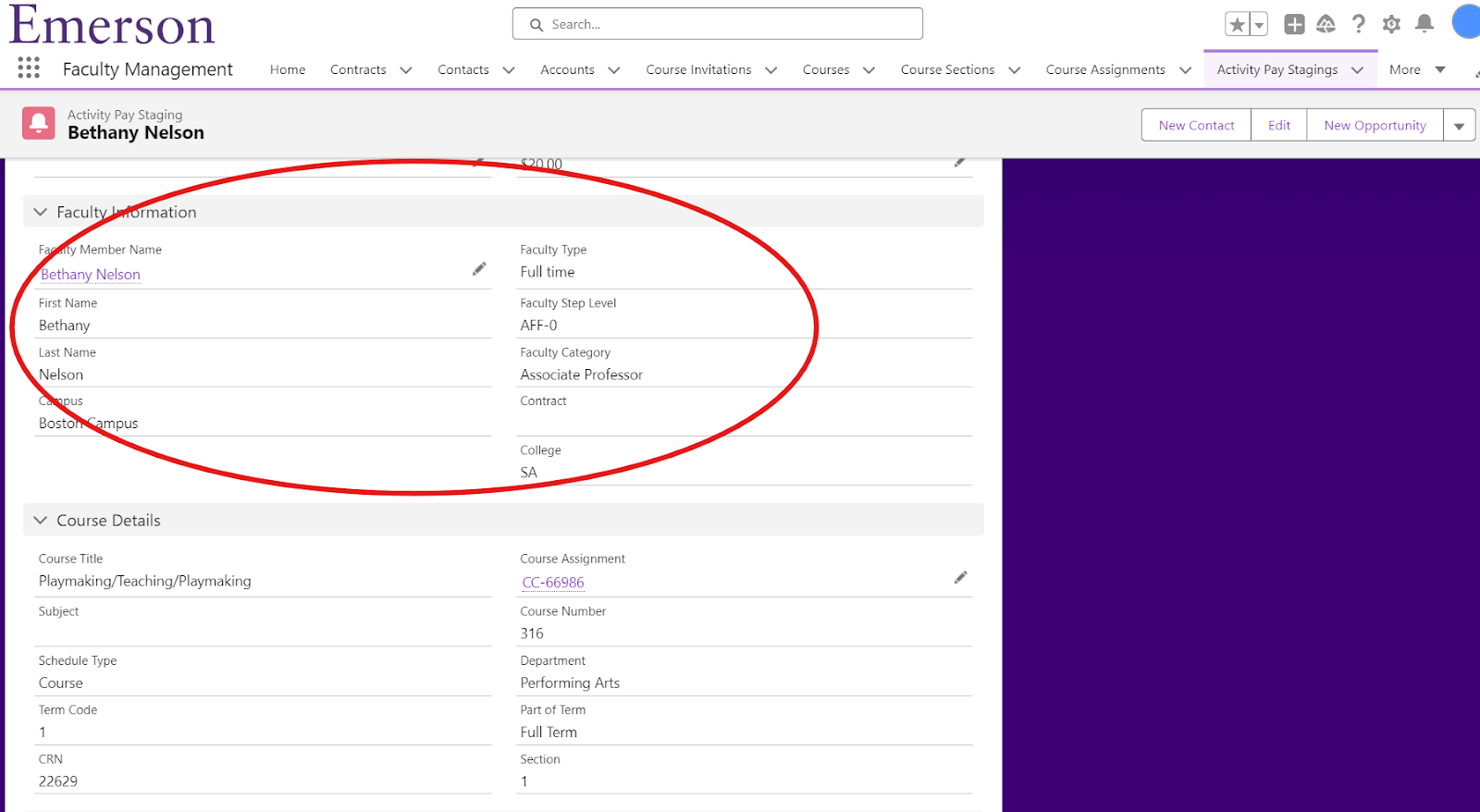Open the favorites list dropdown arrow

(1259, 25)
